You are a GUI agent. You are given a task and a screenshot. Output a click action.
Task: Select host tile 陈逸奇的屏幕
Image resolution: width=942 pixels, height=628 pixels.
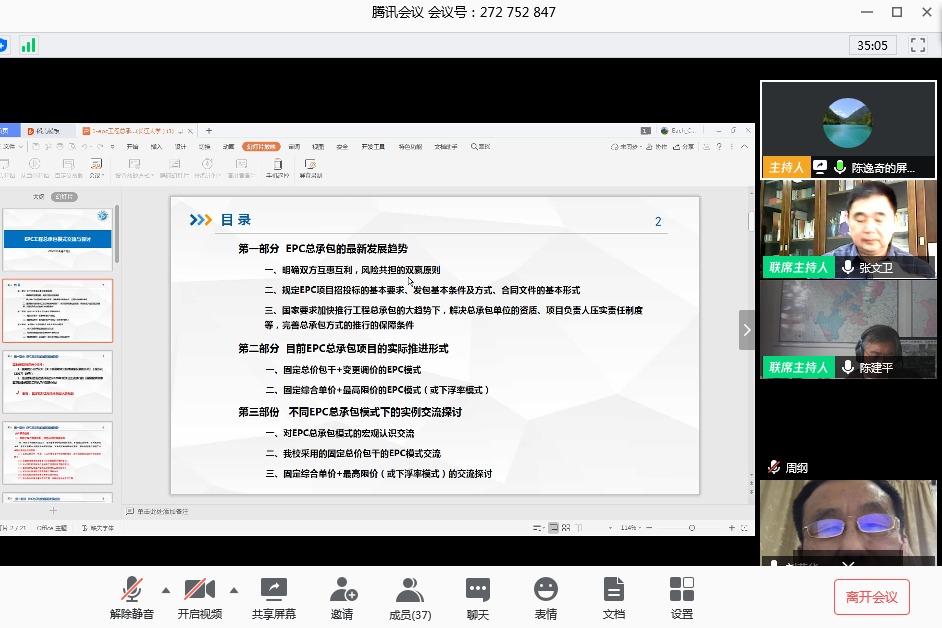pyautogui.click(x=848, y=129)
